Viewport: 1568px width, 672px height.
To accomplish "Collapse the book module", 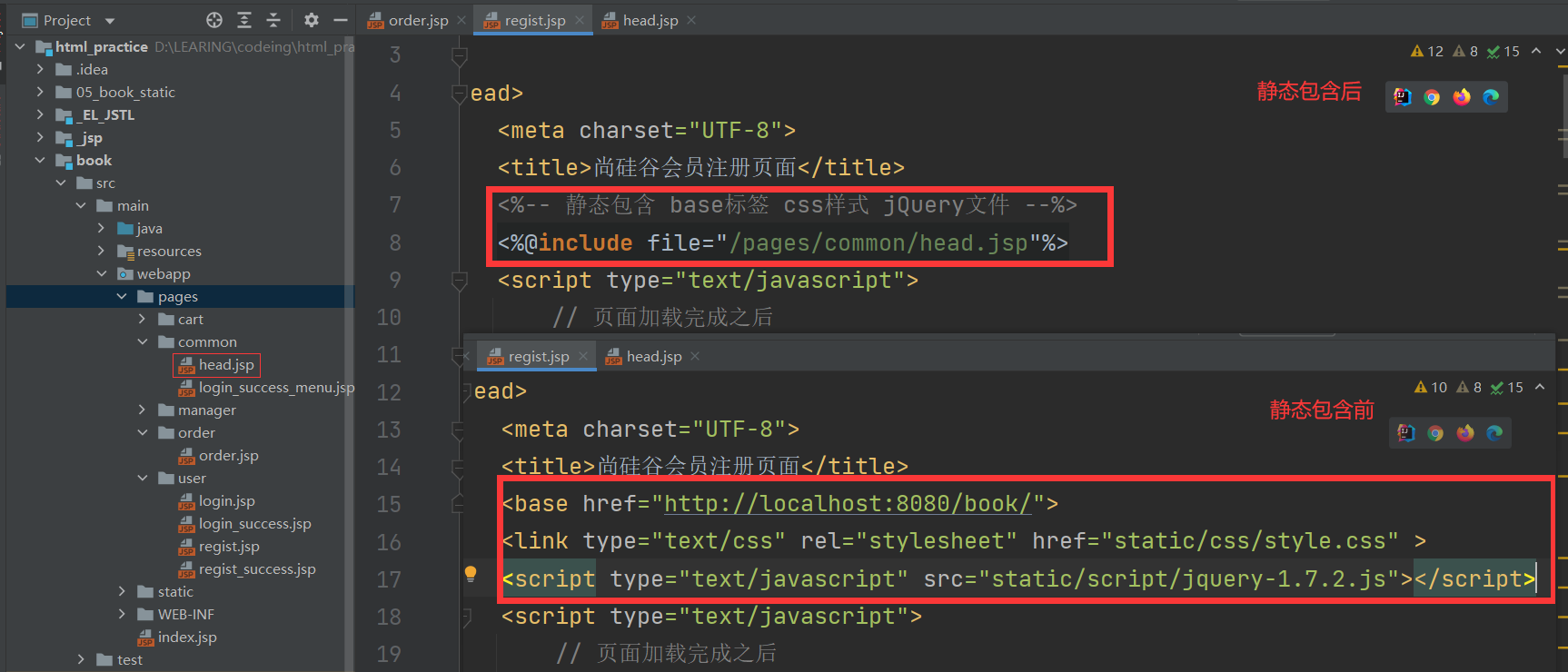I will point(40,160).
